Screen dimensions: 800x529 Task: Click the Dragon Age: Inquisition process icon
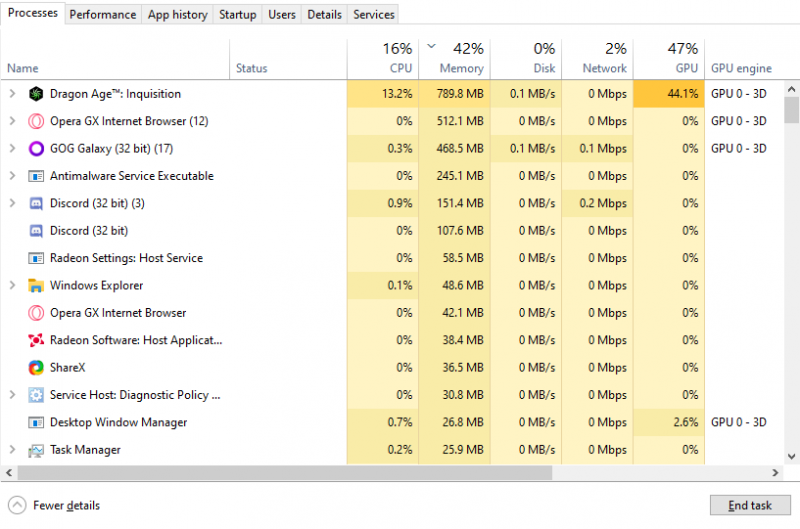coord(36,94)
